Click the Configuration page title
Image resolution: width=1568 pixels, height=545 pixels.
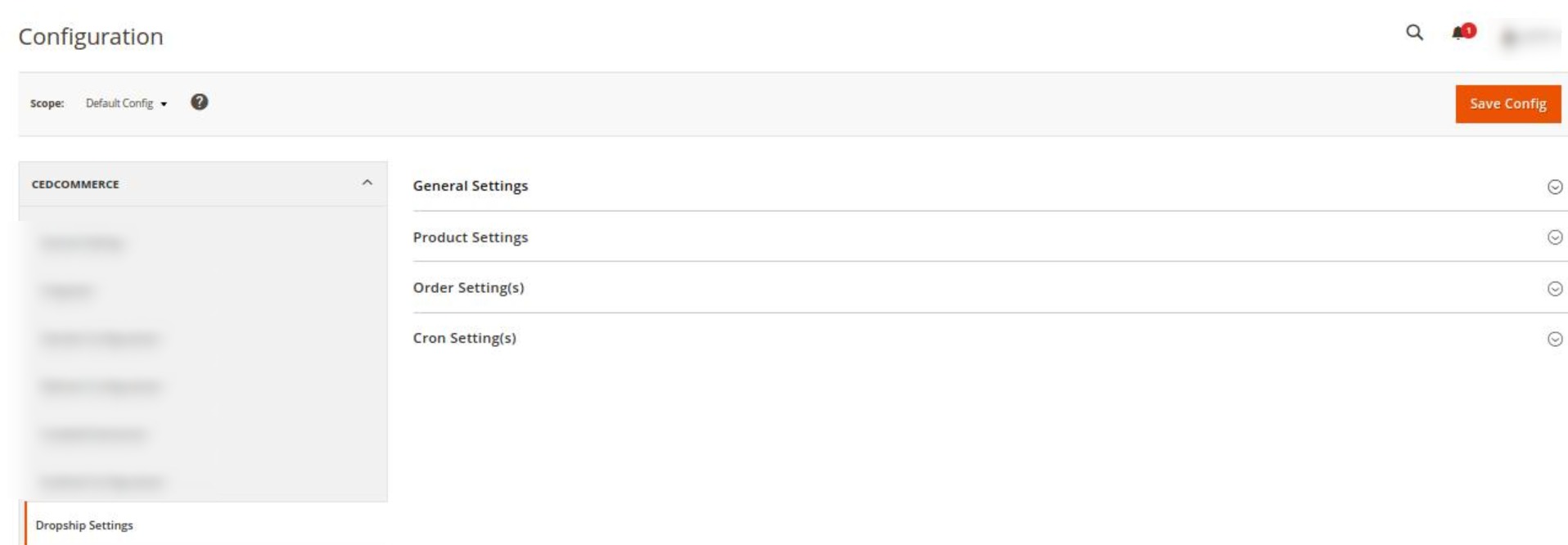pos(91,37)
